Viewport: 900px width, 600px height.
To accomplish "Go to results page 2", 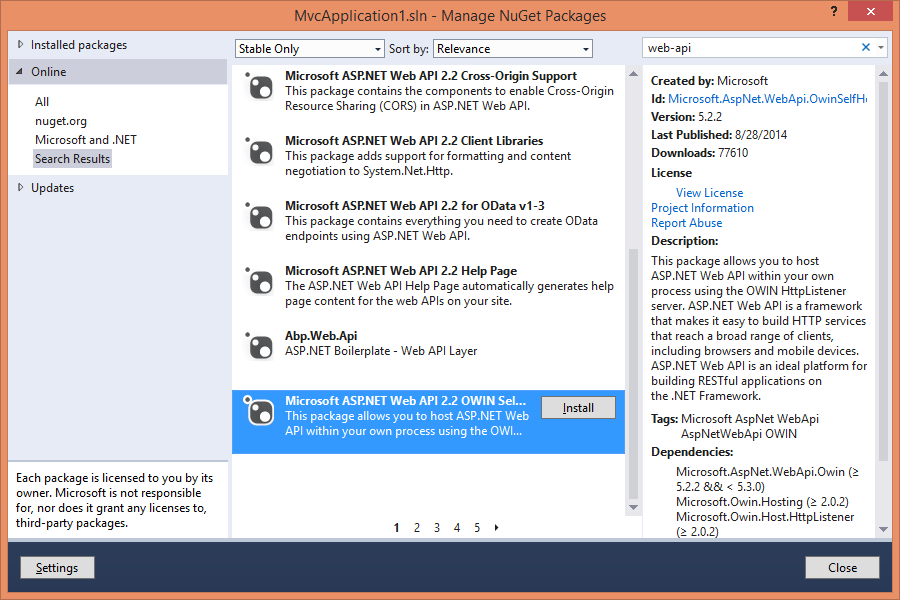I will 417,527.
